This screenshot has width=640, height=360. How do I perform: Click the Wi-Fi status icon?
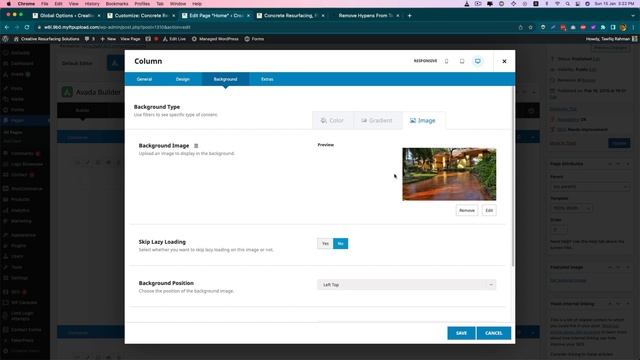click(557, 4)
